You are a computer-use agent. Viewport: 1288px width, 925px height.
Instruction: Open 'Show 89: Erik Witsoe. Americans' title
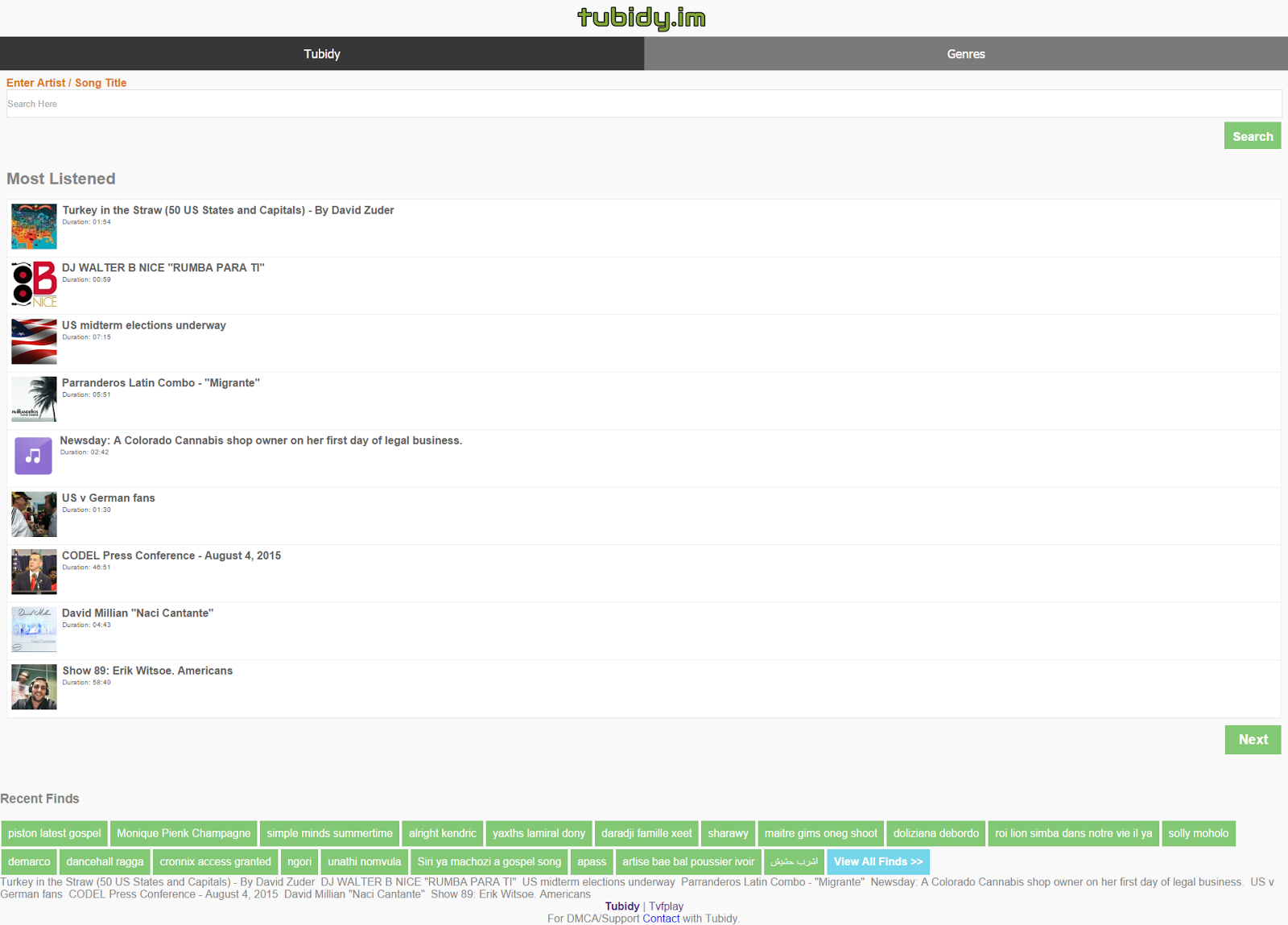147,671
